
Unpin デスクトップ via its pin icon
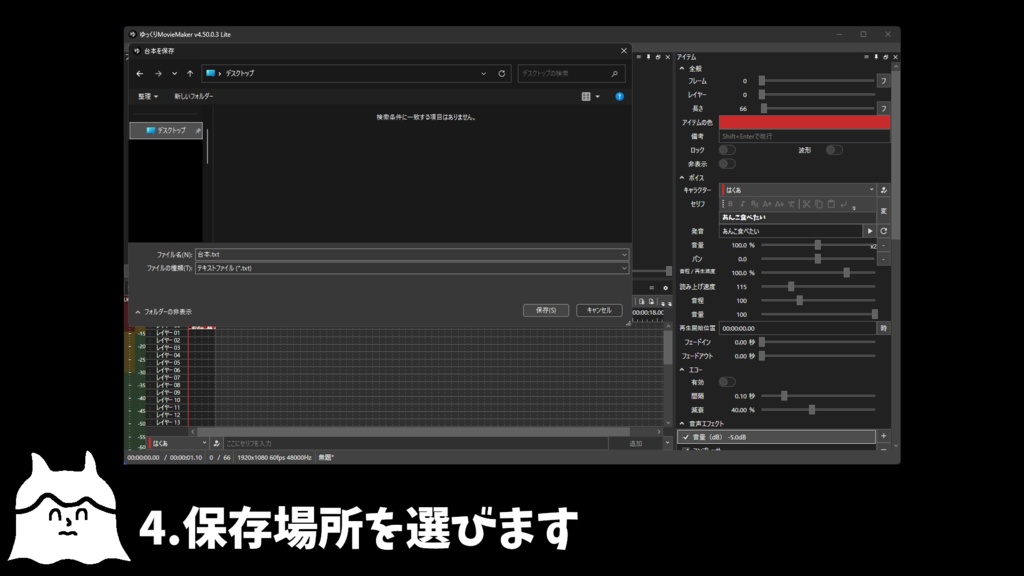pos(198,131)
